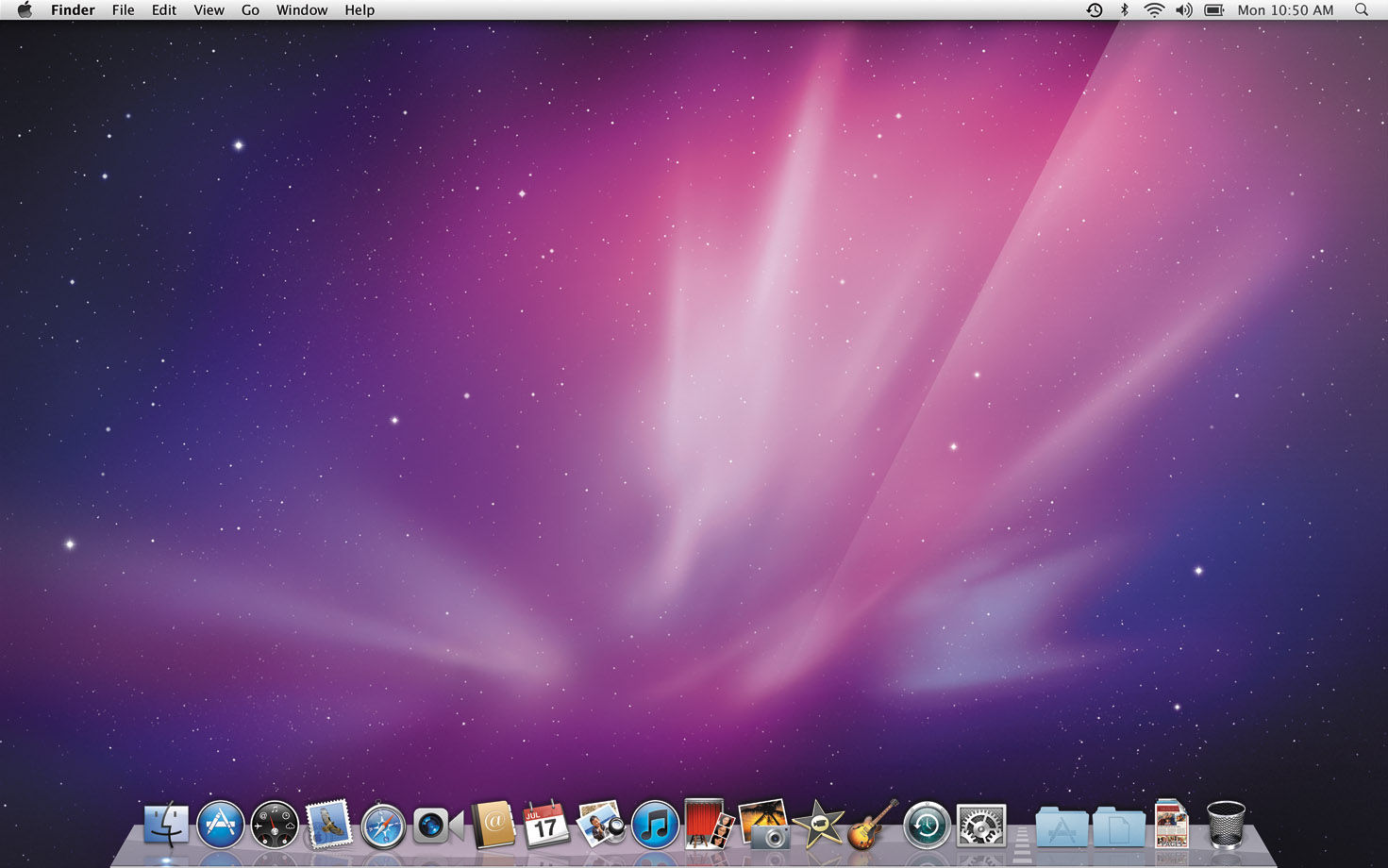The height and width of the screenshot is (868, 1388).
Task: Click the Spotlight search magnifier
Action: (1361, 10)
